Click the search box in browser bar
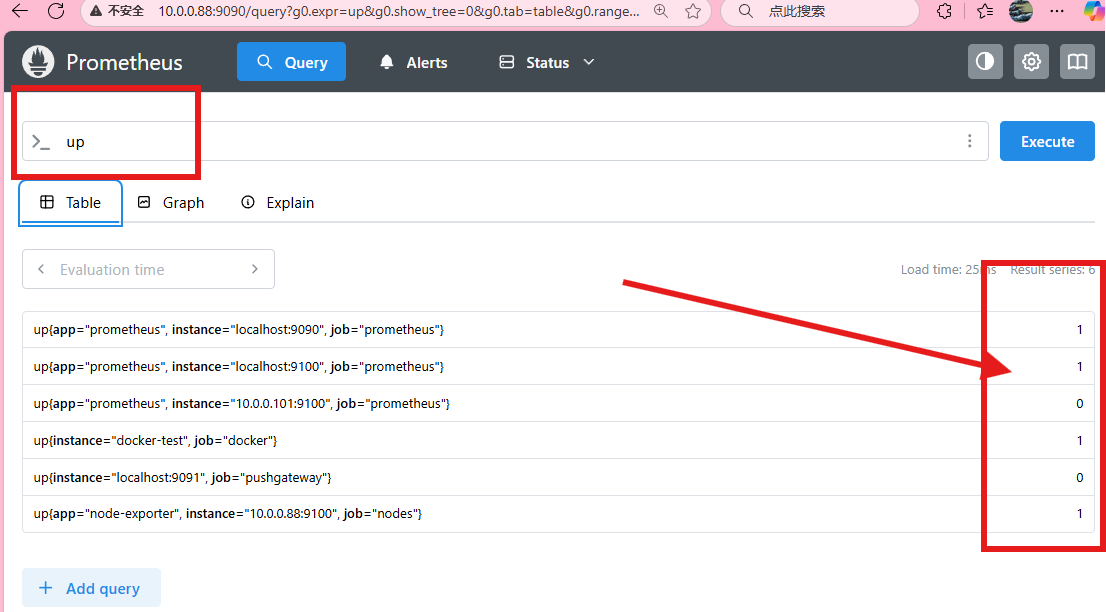The width and height of the screenshot is (1106, 612). pyautogui.click(x=820, y=11)
